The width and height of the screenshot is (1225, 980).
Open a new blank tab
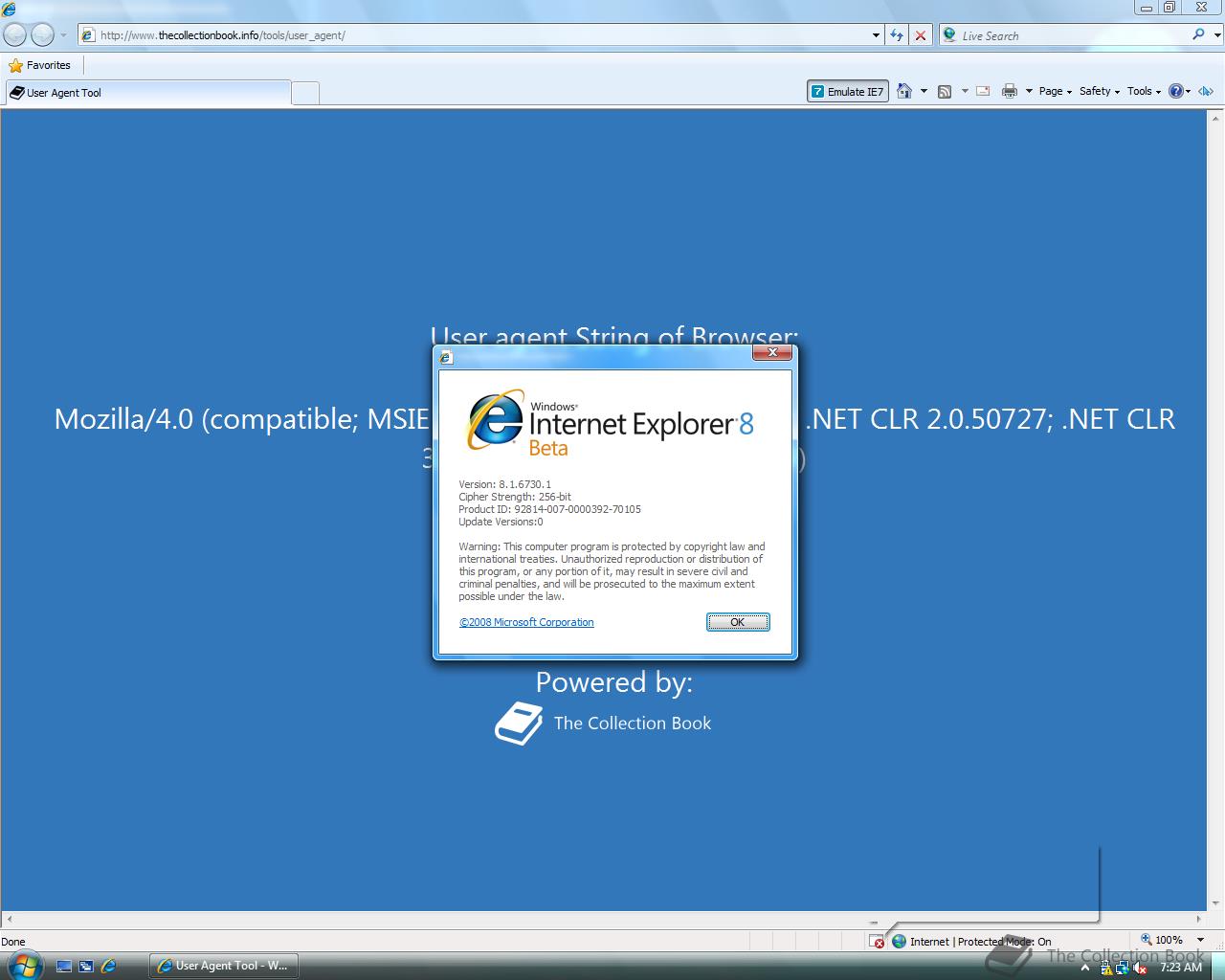click(304, 93)
